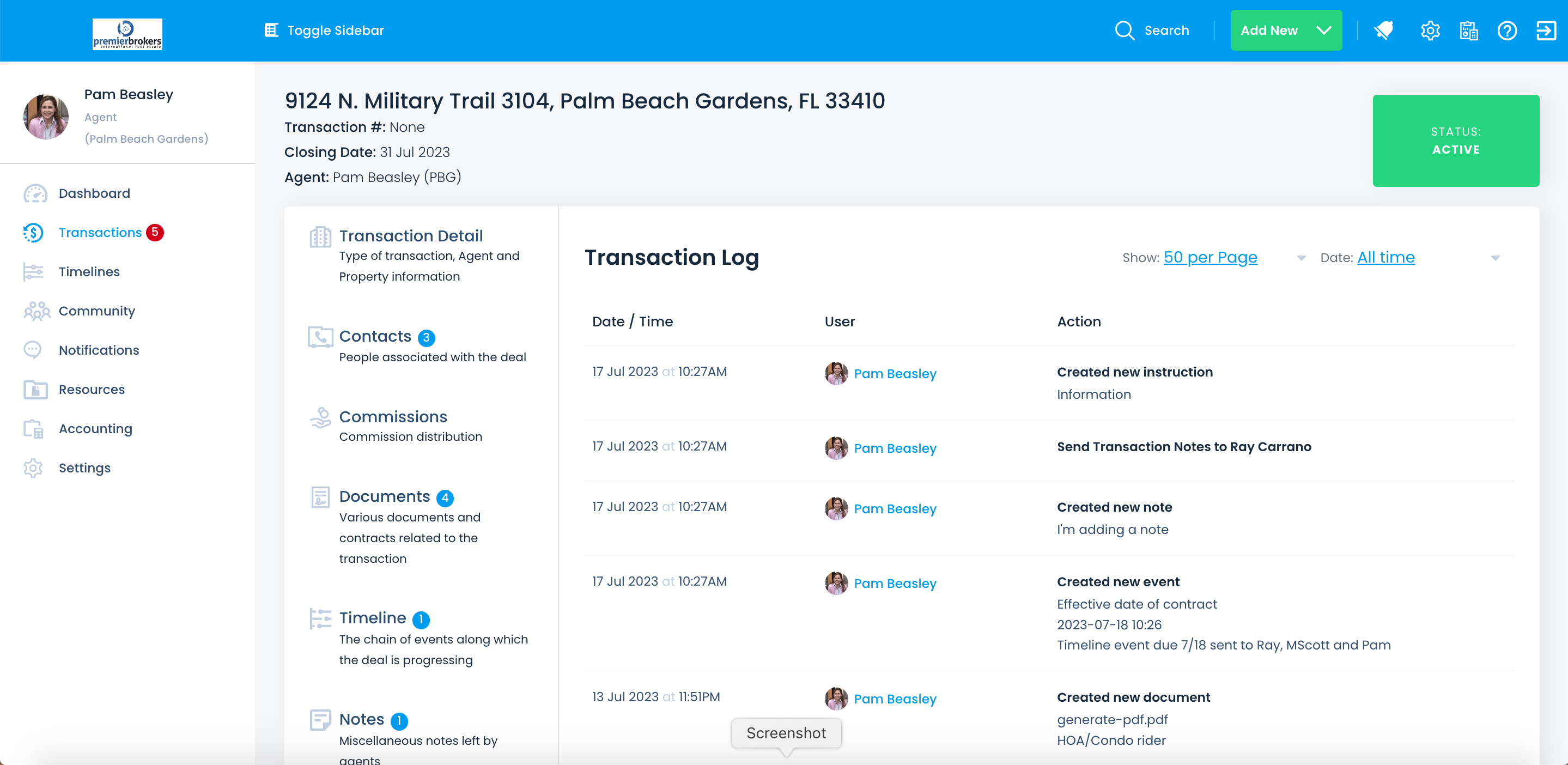This screenshot has width=1568, height=765.
Task: Open Resources in the sidebar
Action: click(92, 390)
